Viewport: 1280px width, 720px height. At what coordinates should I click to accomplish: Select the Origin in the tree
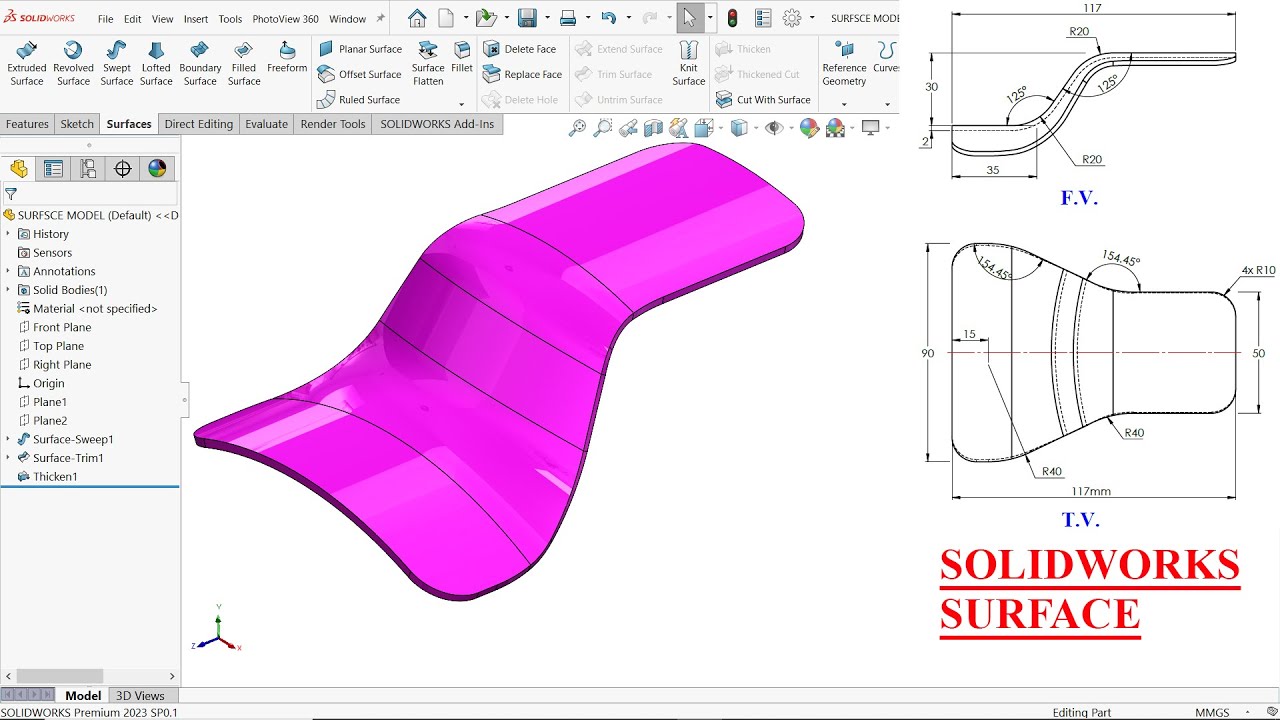41,383
